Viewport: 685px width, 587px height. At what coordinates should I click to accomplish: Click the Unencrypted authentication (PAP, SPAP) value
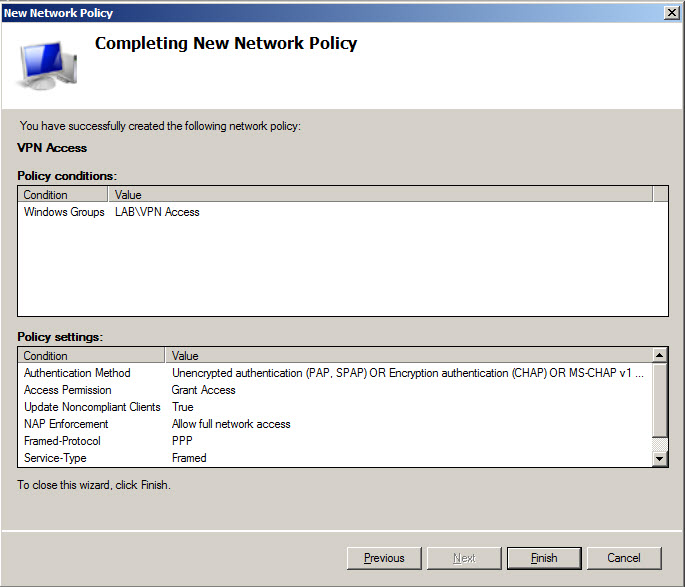tap(408, 373)
